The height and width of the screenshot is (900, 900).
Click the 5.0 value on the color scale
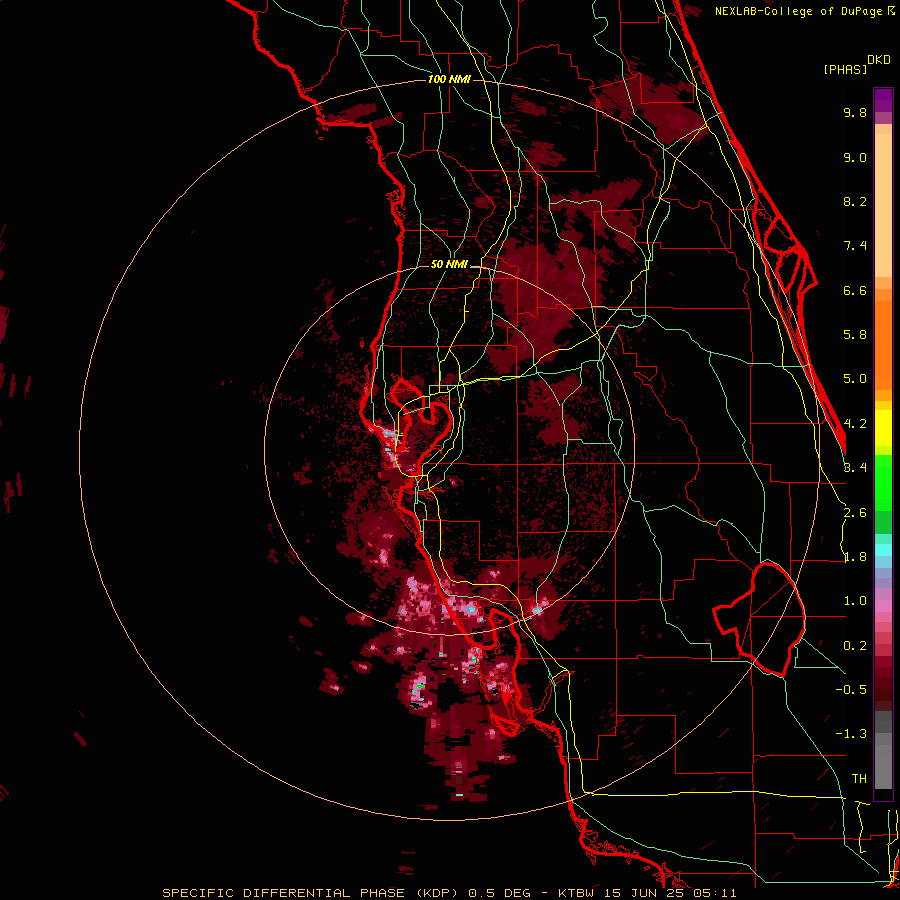(855, 379)
